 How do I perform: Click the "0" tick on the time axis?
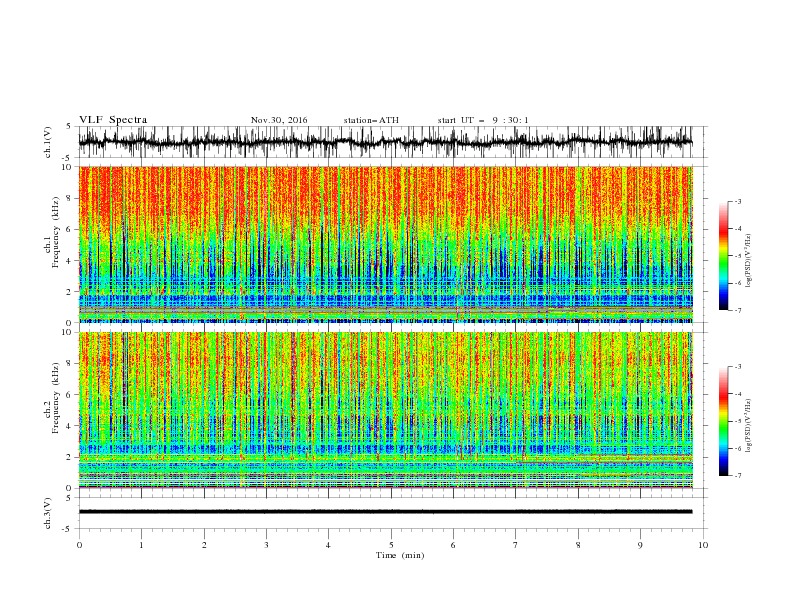pos(79,545)
